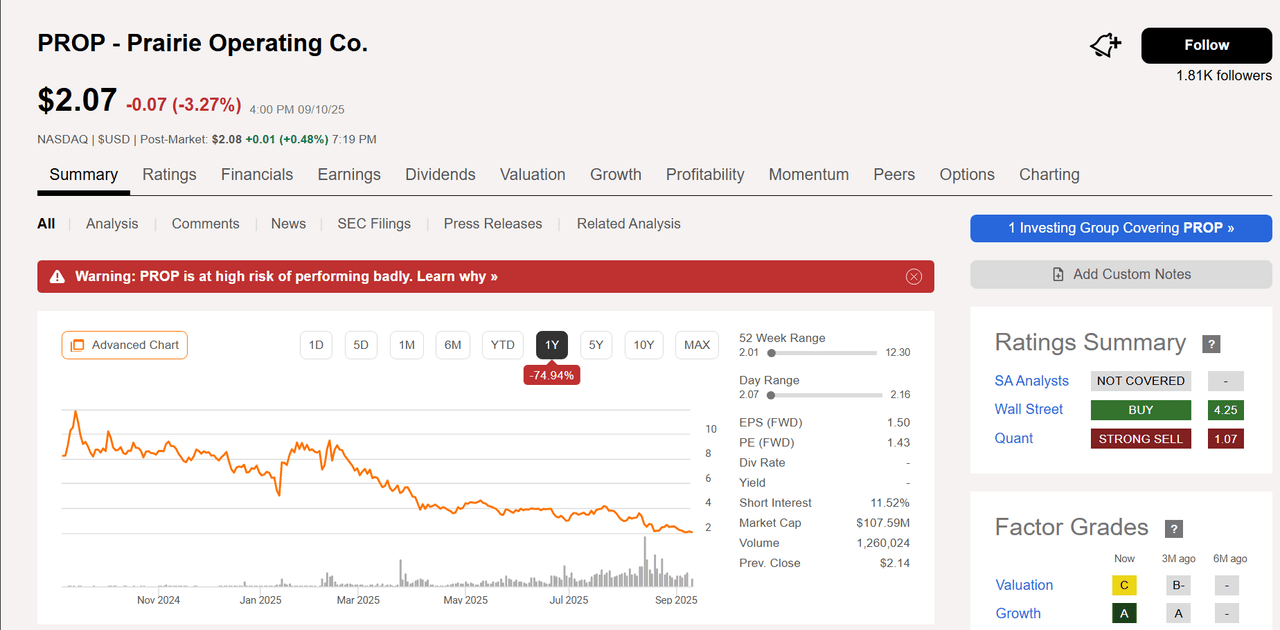Click the warning triangle in the risk banner
This screenshot has height=630, width=1280.
pos(56,276)
